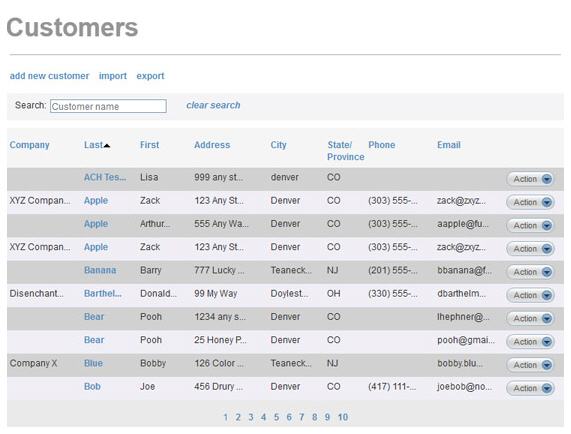
Task: Sort table by Address column
Action: [212, 145]
